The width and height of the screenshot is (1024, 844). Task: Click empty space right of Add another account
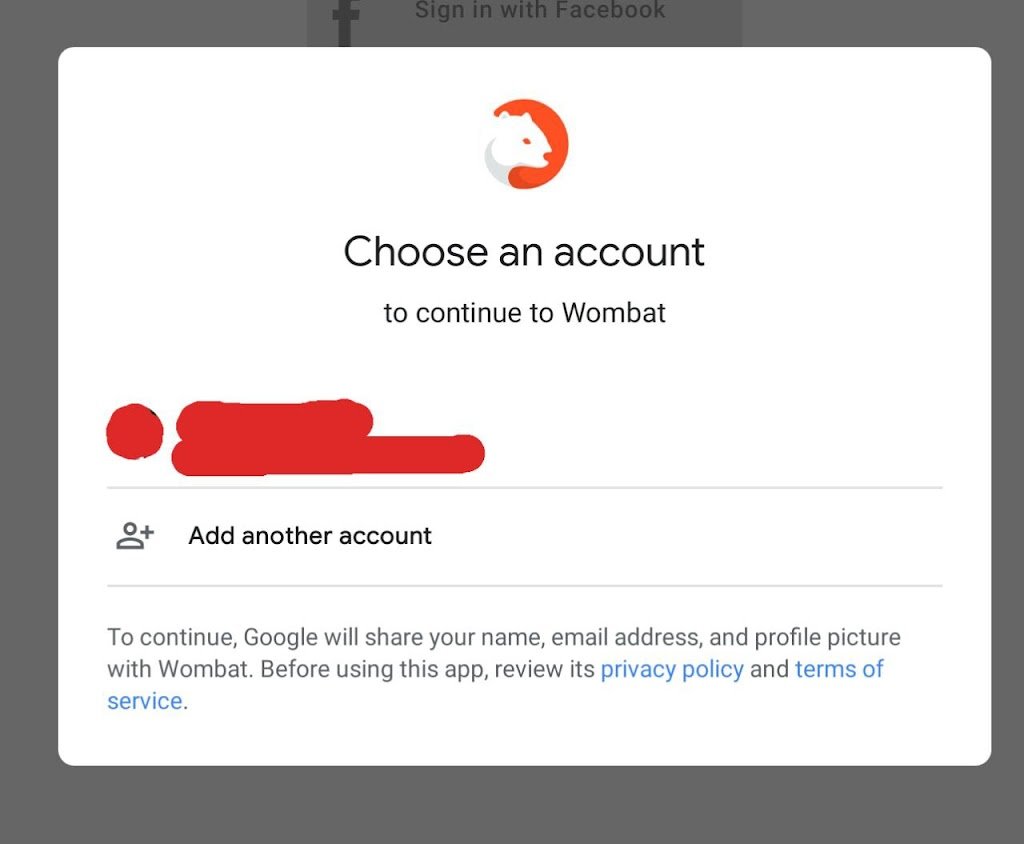pos(687,536)
